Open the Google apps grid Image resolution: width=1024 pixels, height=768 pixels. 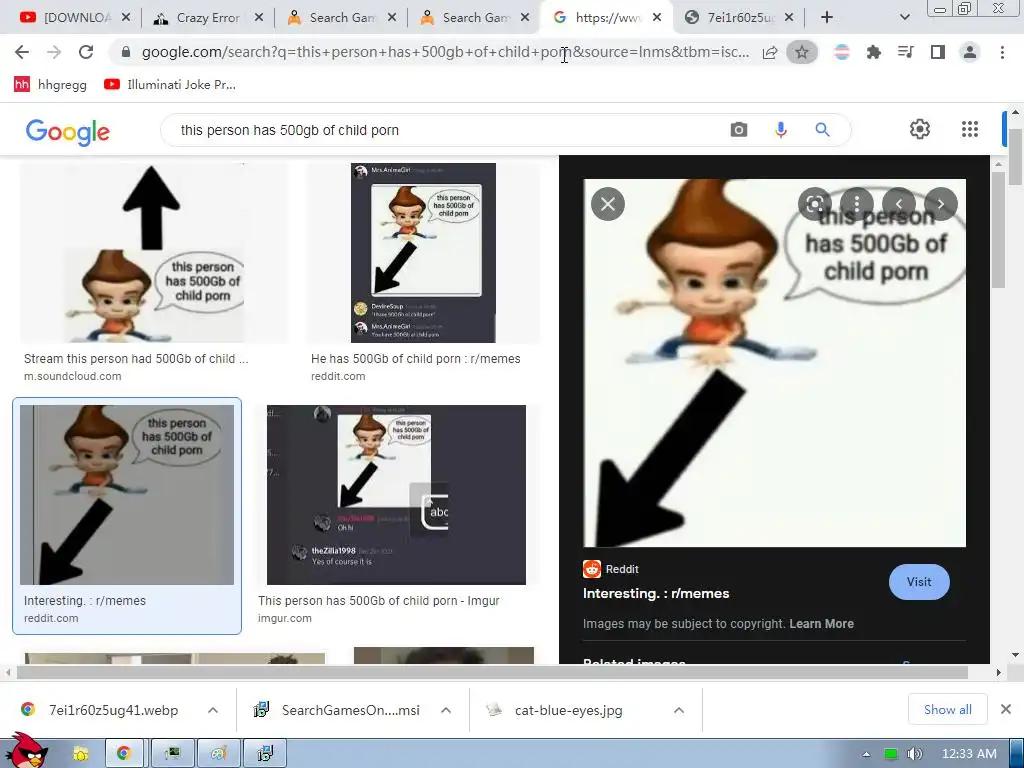(x=970, y=129)
